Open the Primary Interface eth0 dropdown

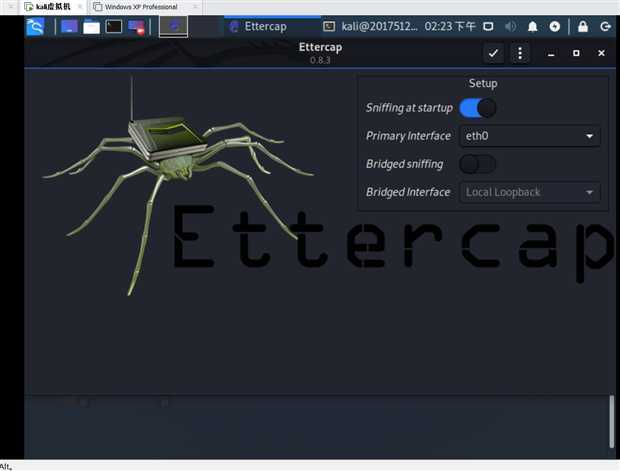[x=529, y=136]
